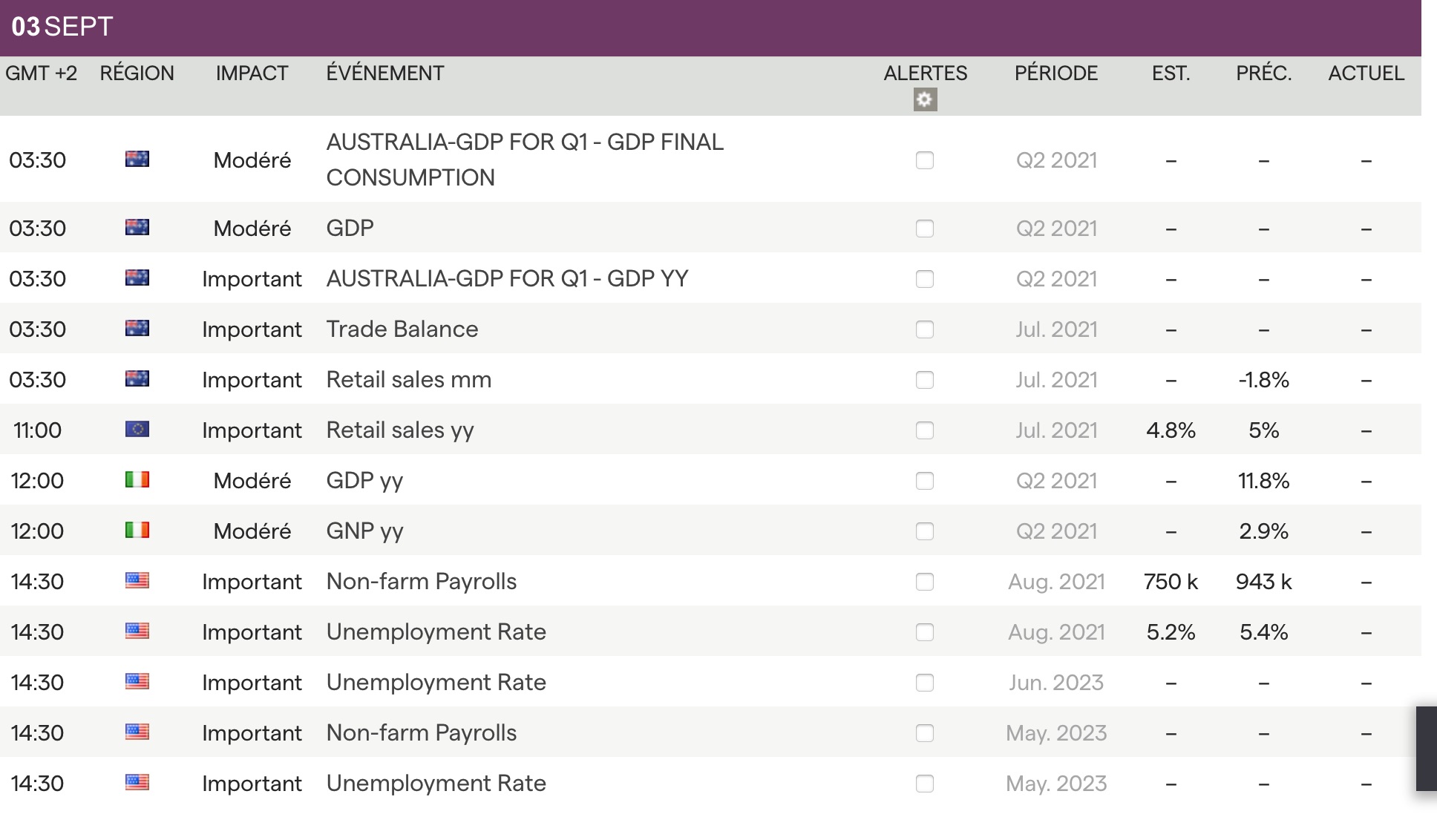Enable alert for Trade Balance event
The image size is (1437, 840).
(x=925, y=329)
